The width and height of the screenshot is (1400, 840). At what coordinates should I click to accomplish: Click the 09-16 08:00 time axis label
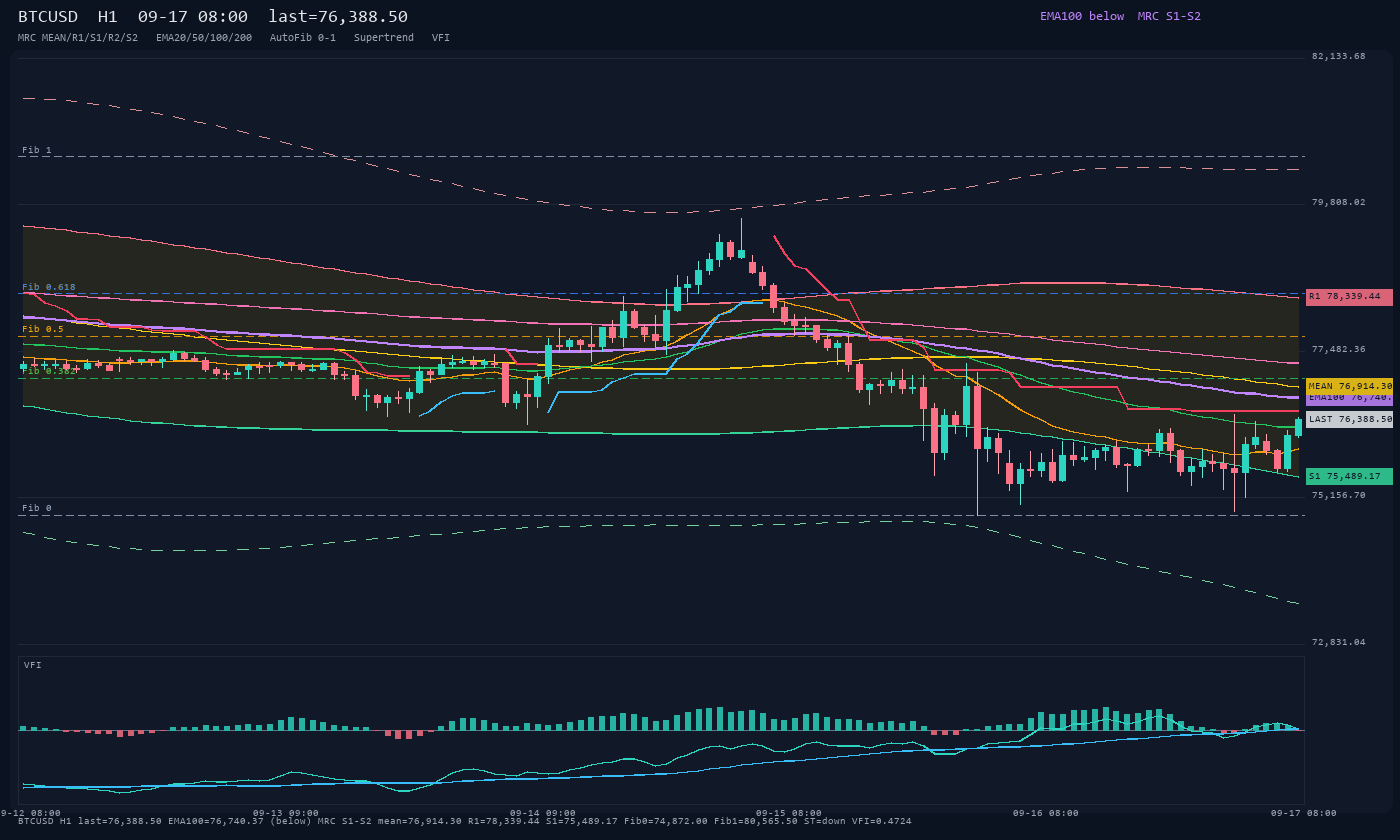[1046, 813]
